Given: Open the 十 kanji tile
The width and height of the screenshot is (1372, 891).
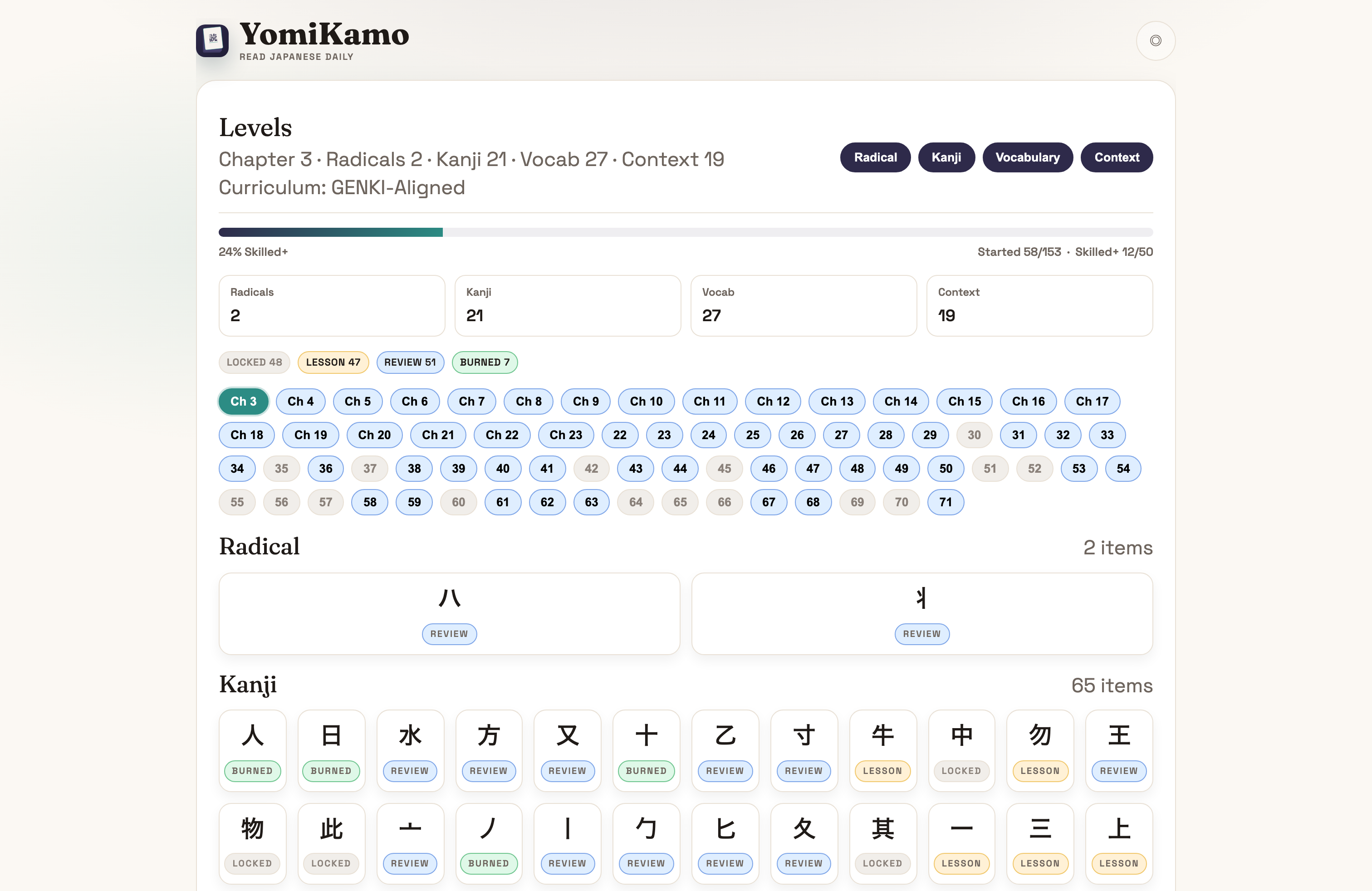Looking at the screenshot, I should [x=646, y=750].
